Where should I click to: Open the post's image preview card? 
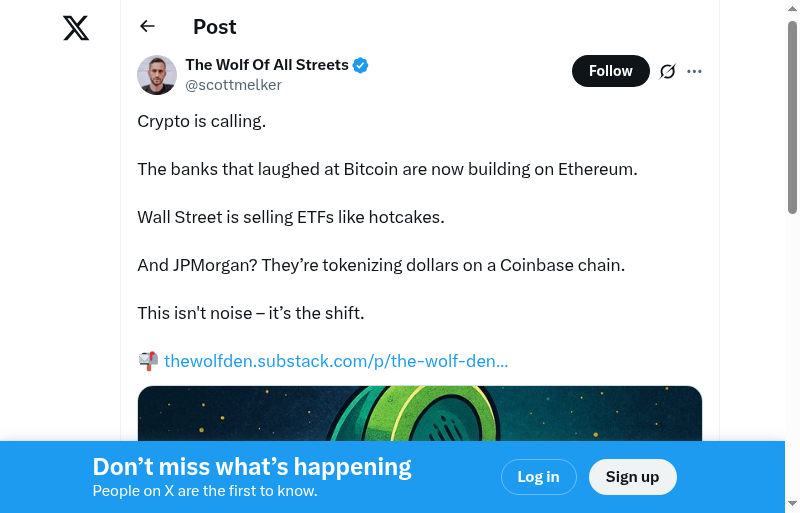click(420, 413)
